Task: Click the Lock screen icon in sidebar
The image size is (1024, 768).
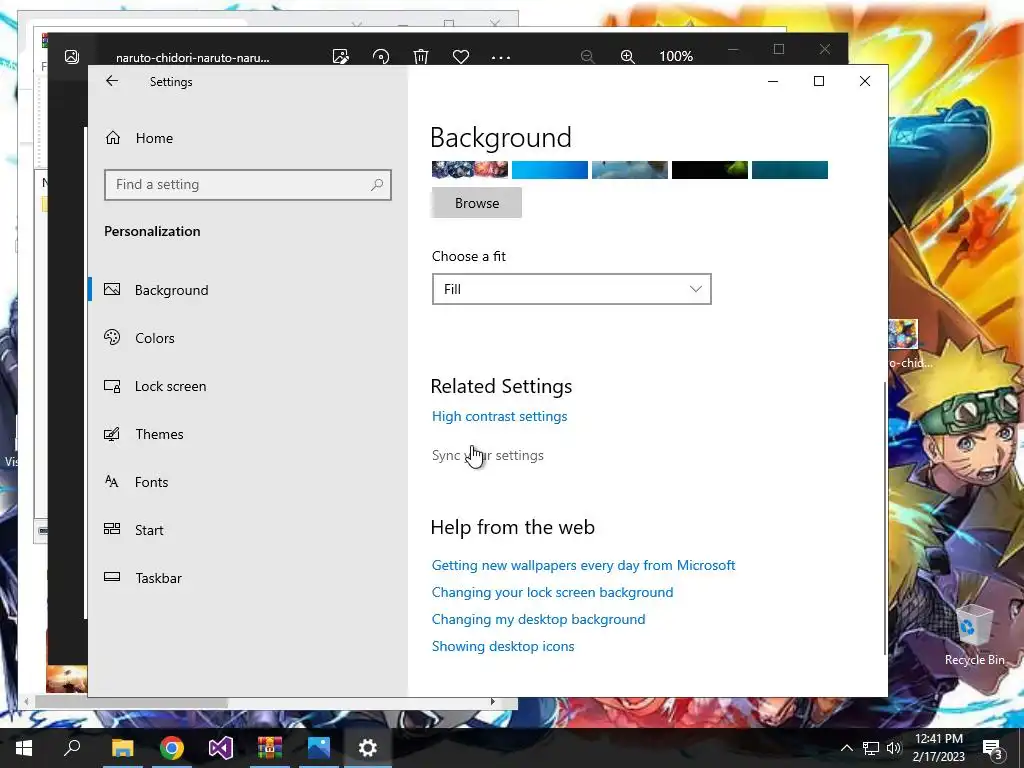Action: coord(112,386)
